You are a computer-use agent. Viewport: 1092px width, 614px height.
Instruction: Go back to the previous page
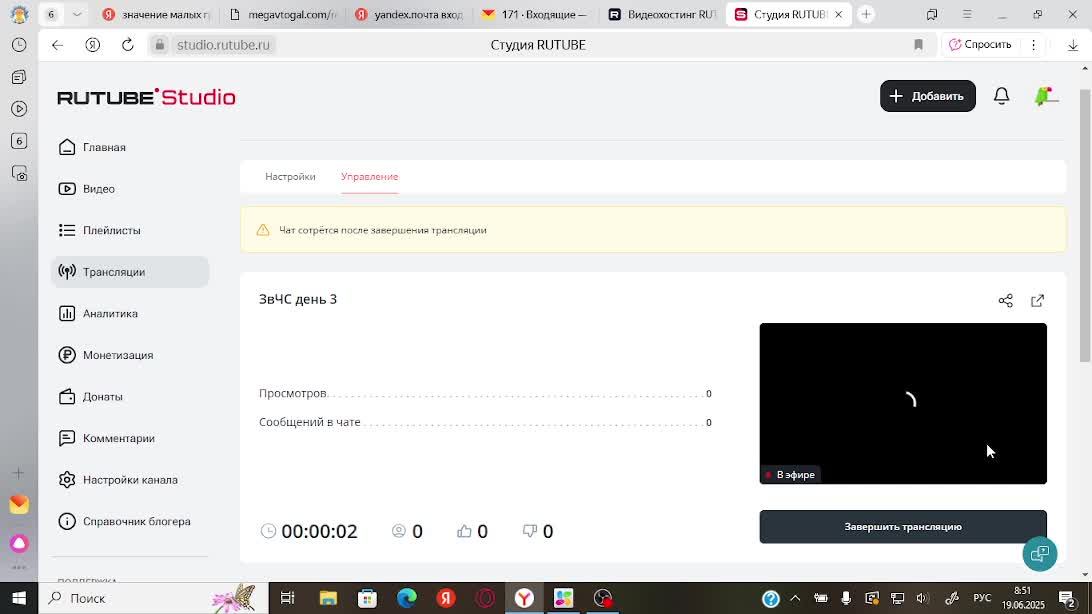pos(57,45)
